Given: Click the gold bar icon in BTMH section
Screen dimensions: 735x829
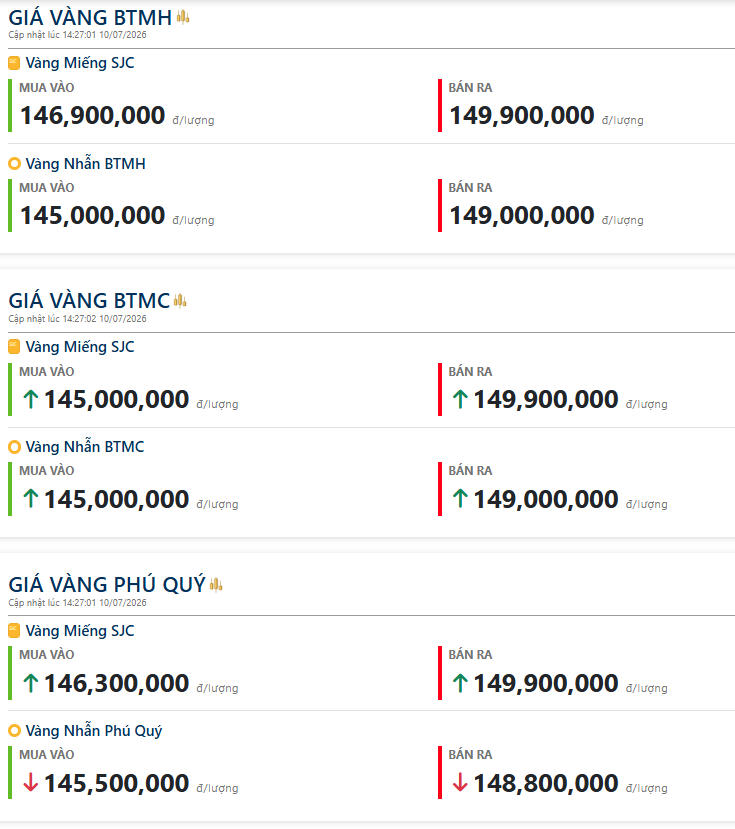Looking at the screenshot, I should (14, 63).
